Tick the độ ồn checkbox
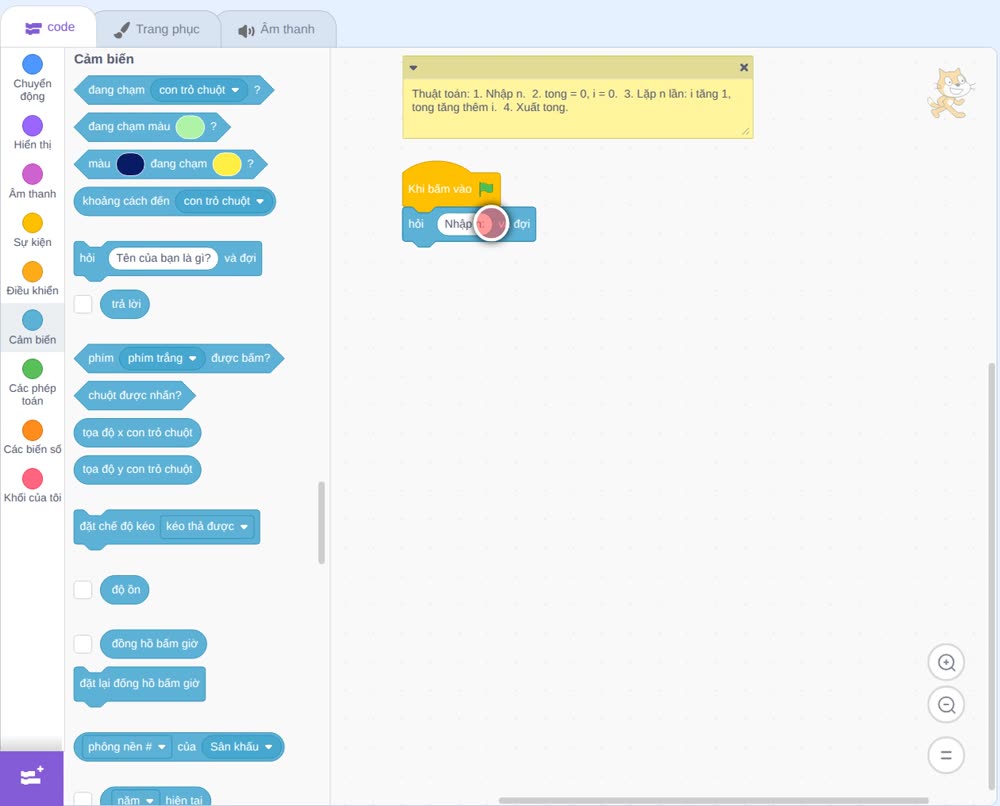 (83, 590)
